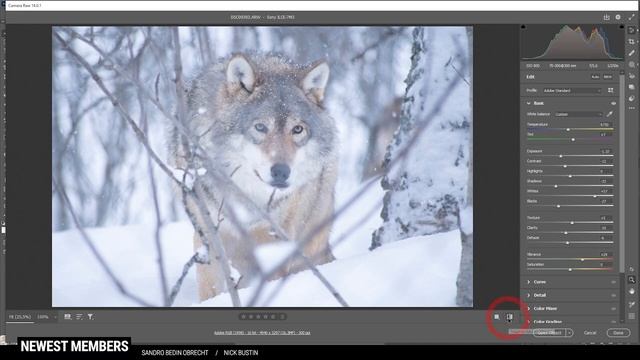Viewport: 640px width, 360px height.
Task: Click the Open Object button
Action: (x=549, y=333)
